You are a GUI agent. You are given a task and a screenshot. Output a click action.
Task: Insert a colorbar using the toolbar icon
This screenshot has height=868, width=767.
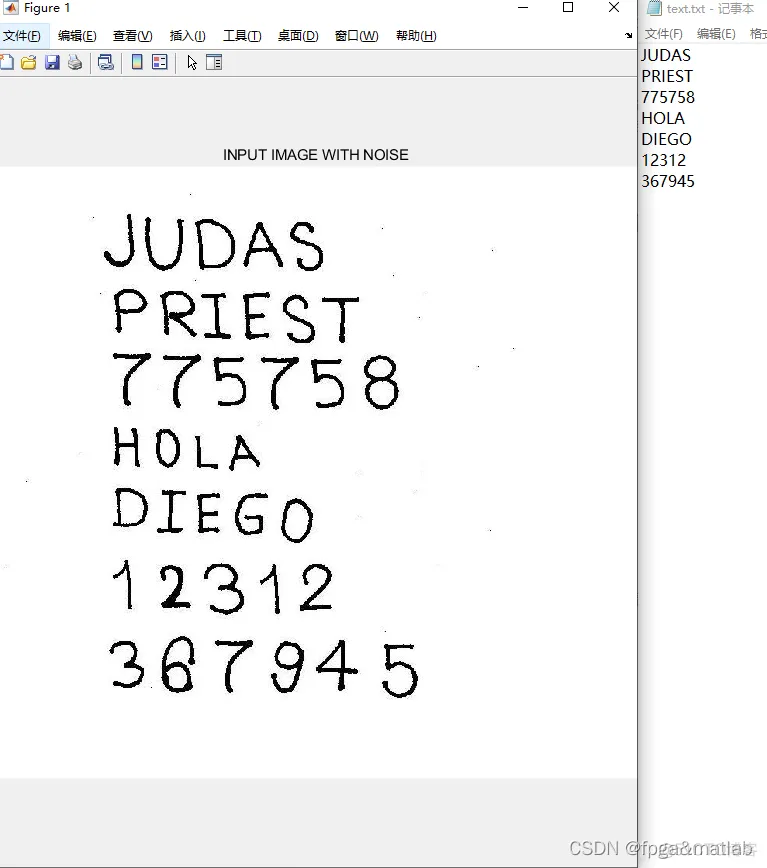pyautogui.click(x=137, y=62)
